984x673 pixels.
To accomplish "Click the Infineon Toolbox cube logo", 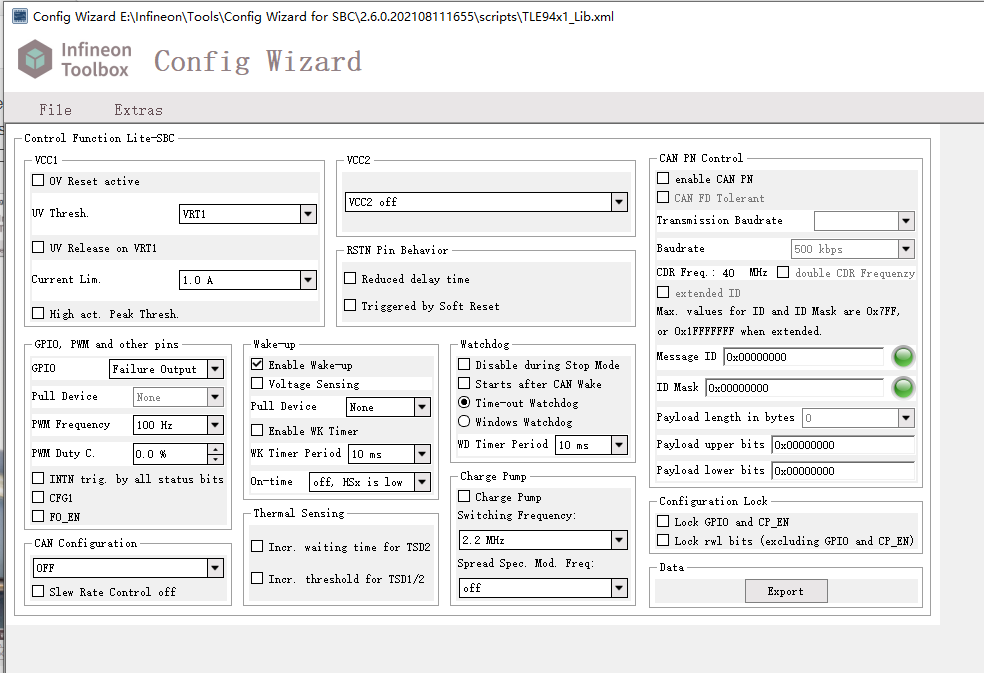I will pos(35,59).
